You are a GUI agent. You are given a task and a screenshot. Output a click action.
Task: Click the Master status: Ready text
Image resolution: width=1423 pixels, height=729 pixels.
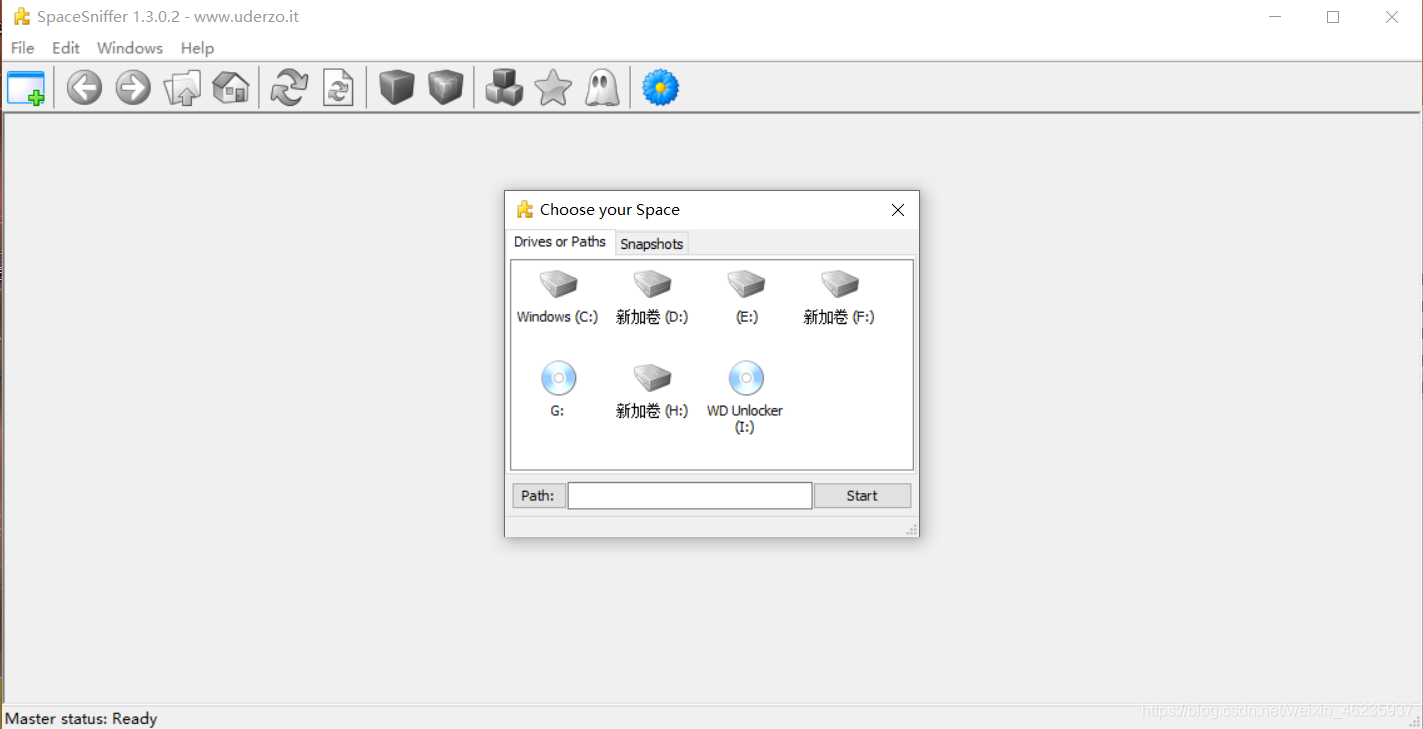point(81,718)
